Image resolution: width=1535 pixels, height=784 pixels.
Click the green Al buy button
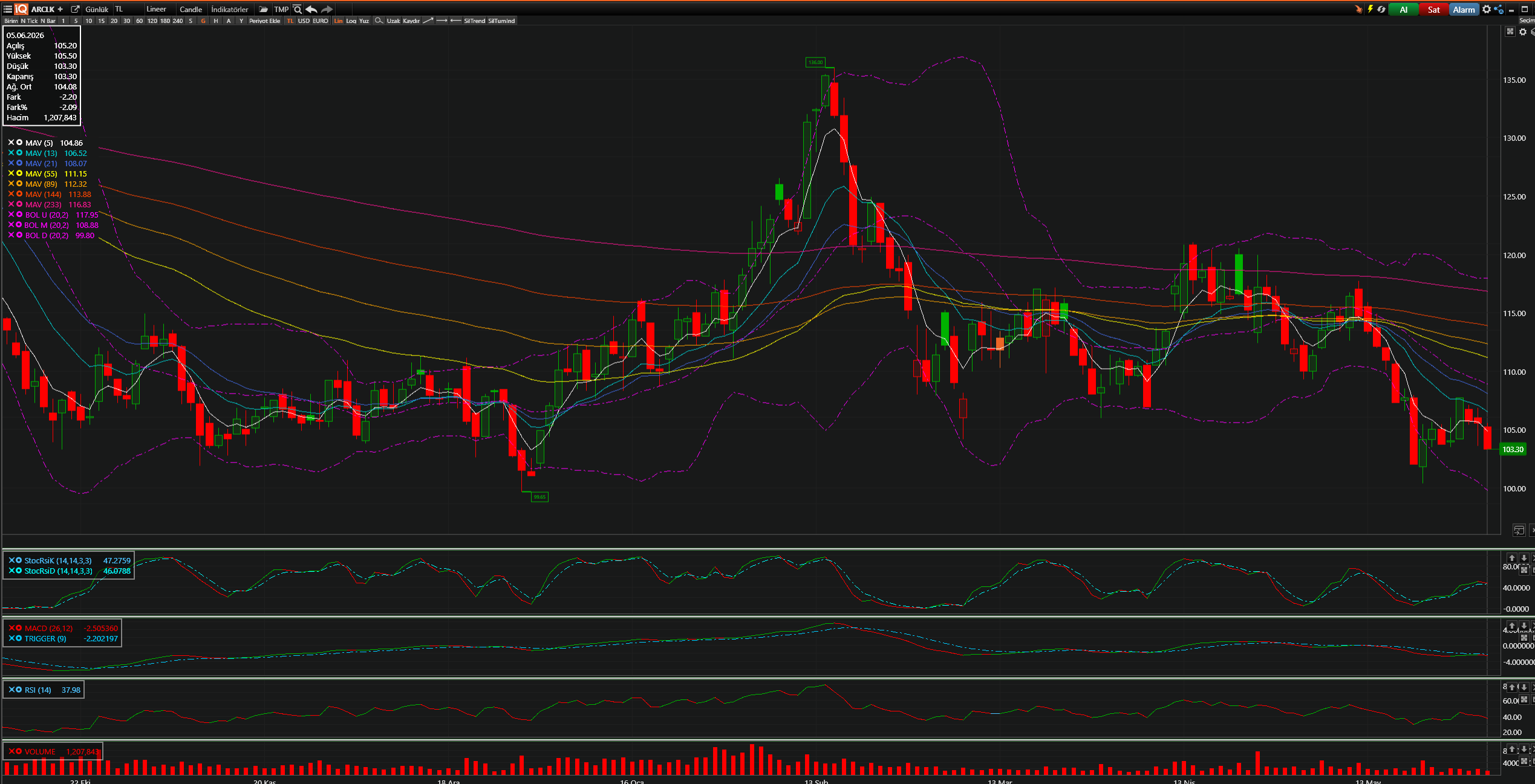coord(1404,9)
